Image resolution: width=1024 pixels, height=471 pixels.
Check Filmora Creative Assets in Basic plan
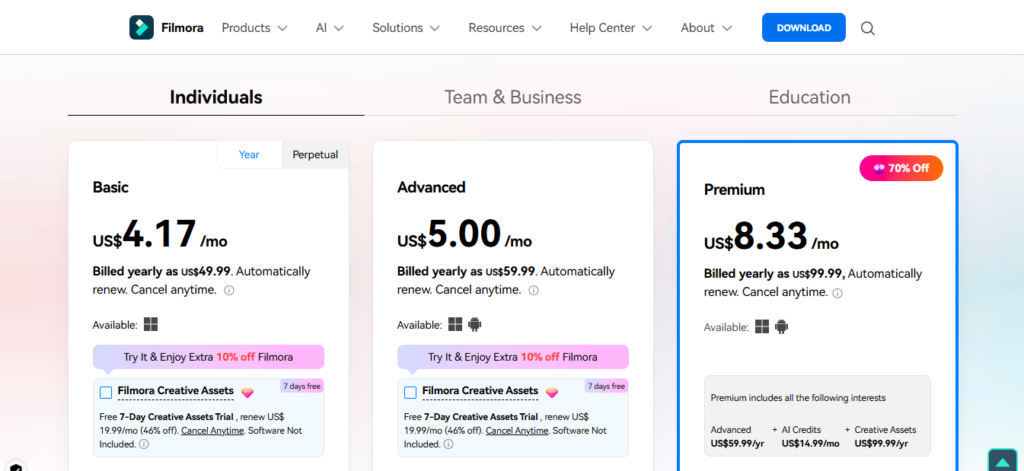point(106,393)
